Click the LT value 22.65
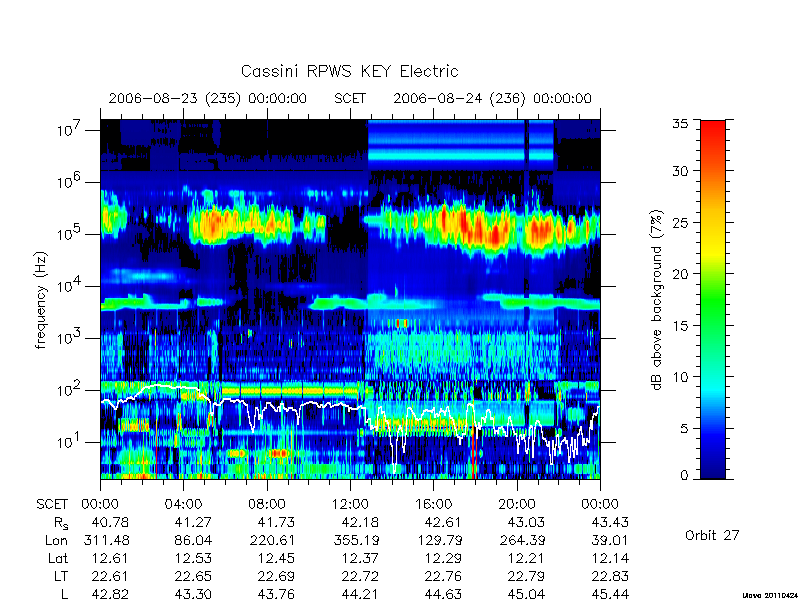Screen dimensions: 800x600 click(x=193, y=577)
